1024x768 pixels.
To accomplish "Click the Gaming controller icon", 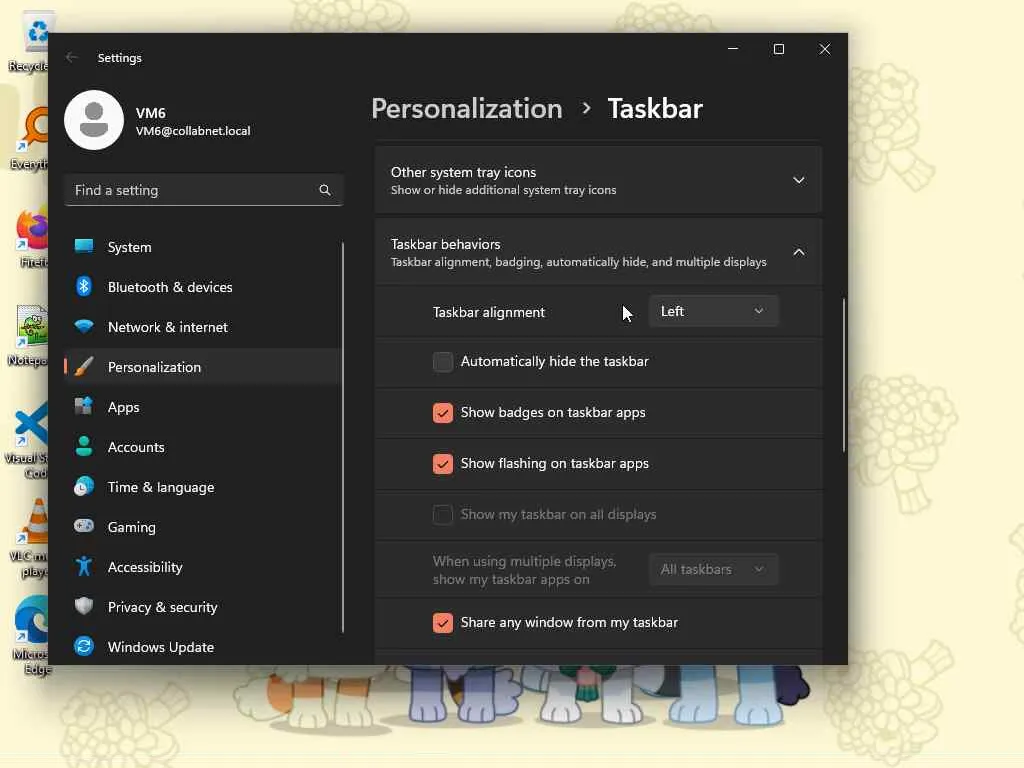I will click(84, 526).
